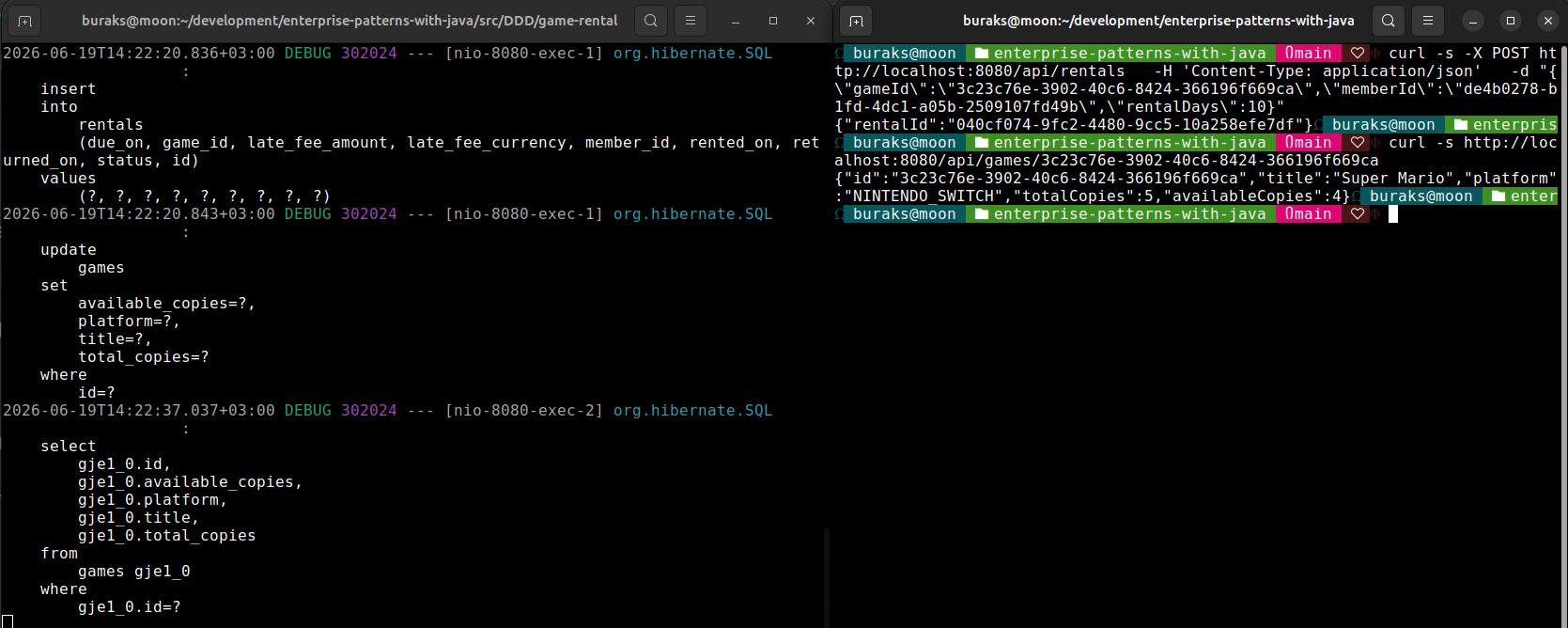Open hamburger menu in left terminal window
The width and height of the screenshot is (1568, 628).
(x=690, y=21)
